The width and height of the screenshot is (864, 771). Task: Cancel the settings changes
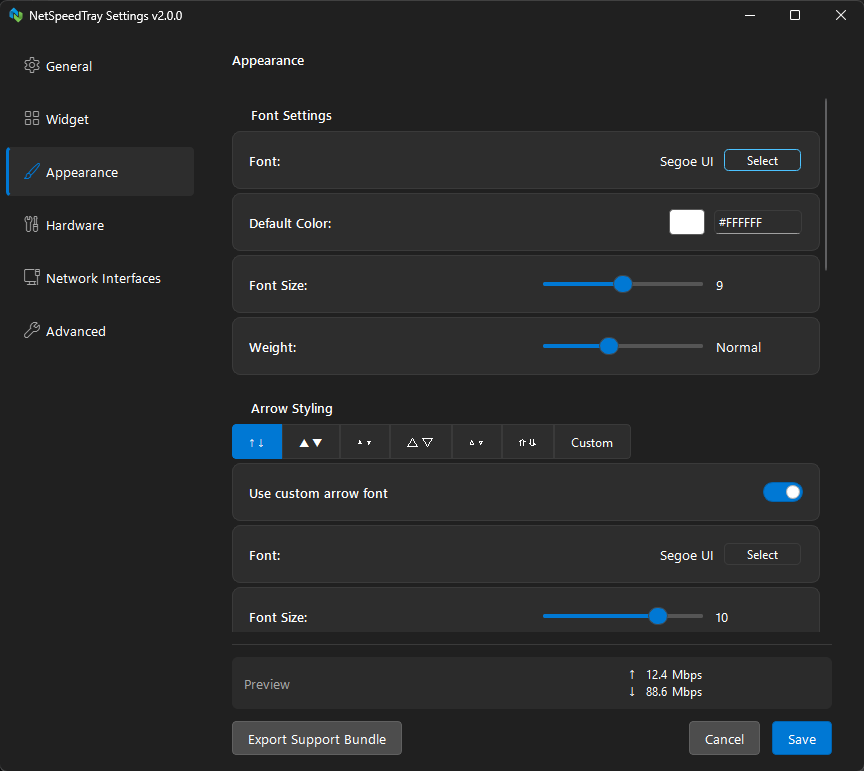pyautogui.click(x=724, y=738)
